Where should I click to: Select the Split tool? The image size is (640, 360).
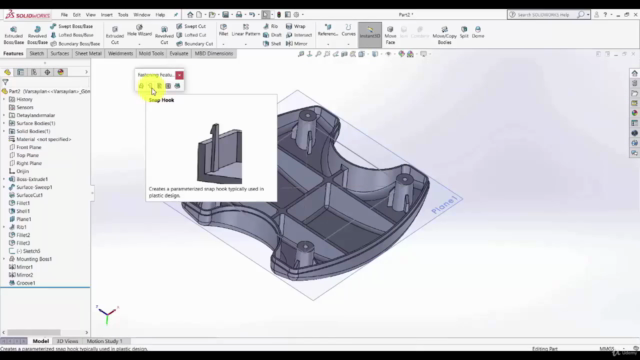(x=464, y=32)
